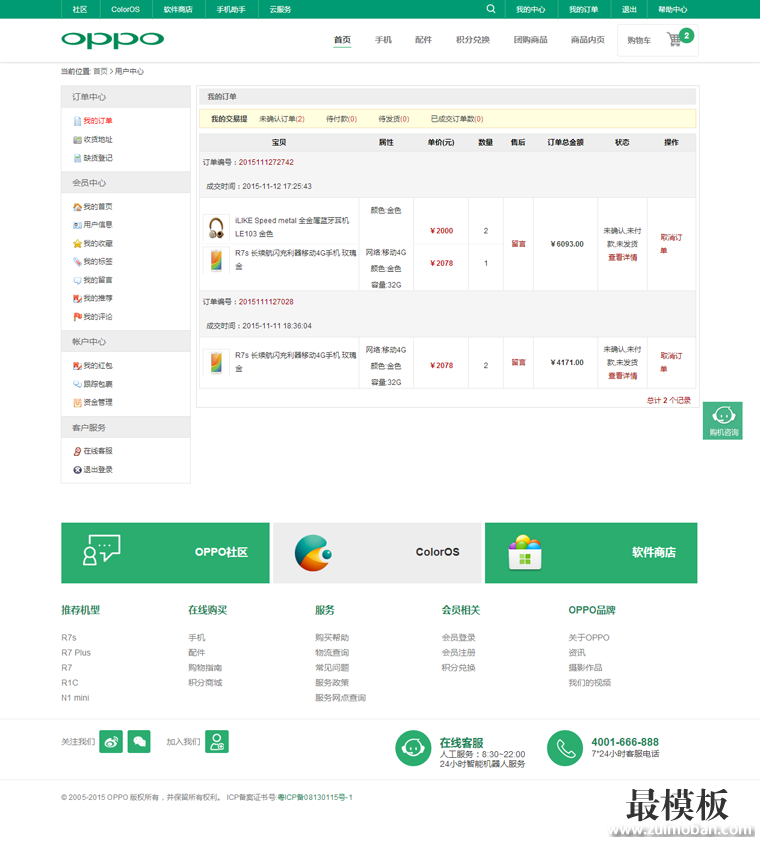Switch to 待付款(0) filter
The width and height of the screenshot is (760, 842).
tap(342, 119)
